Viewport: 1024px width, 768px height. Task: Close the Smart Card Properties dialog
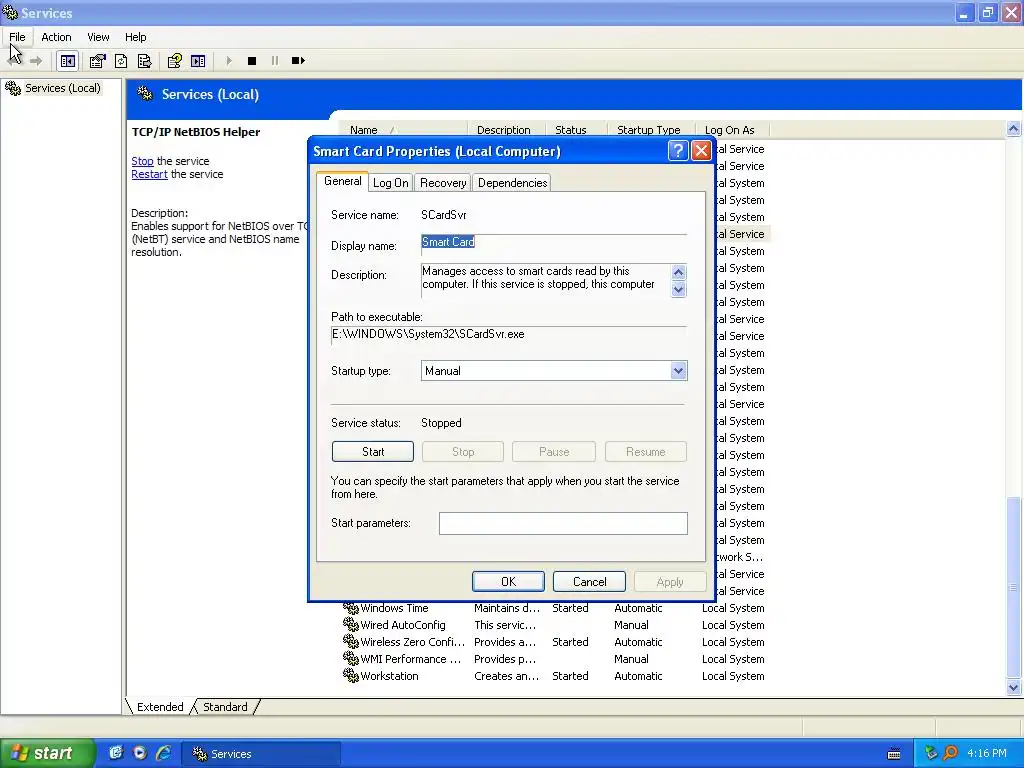click(701, 151)
